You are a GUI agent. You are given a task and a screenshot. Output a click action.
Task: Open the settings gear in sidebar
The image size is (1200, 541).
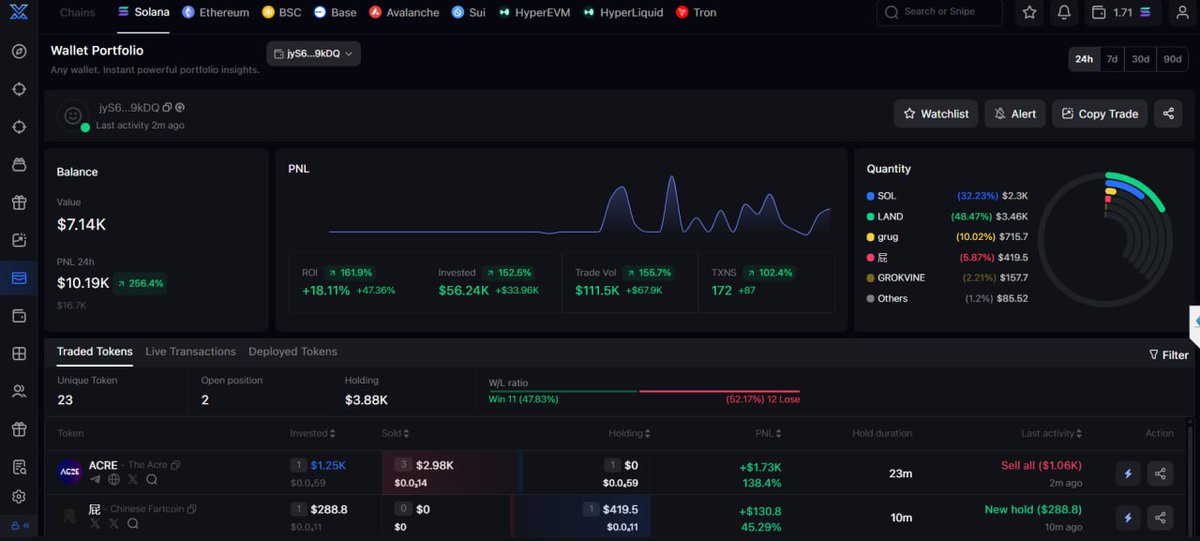[19, 497]
